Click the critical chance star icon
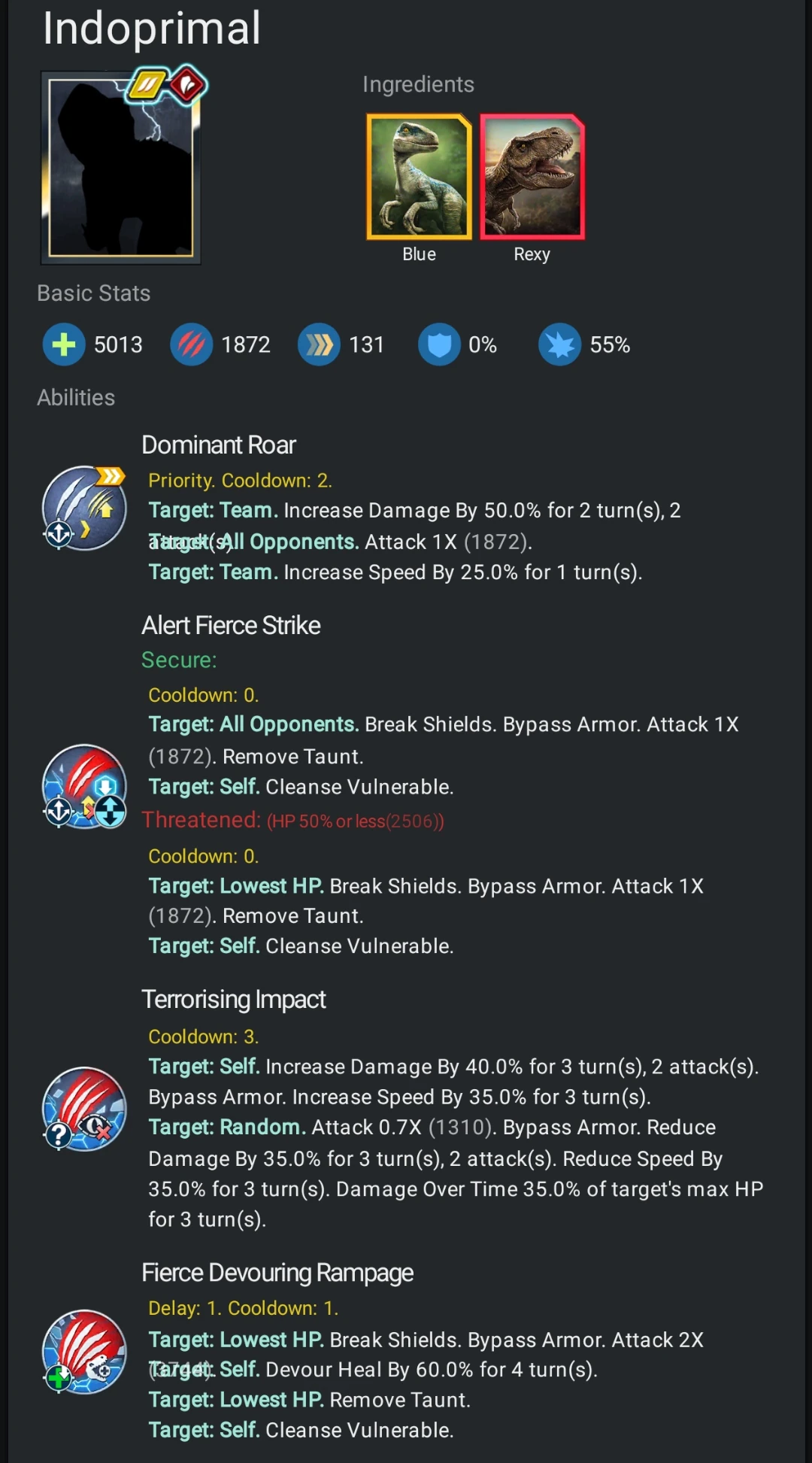The width and height of the screenshot is (812, 1463). coord(559,345)
